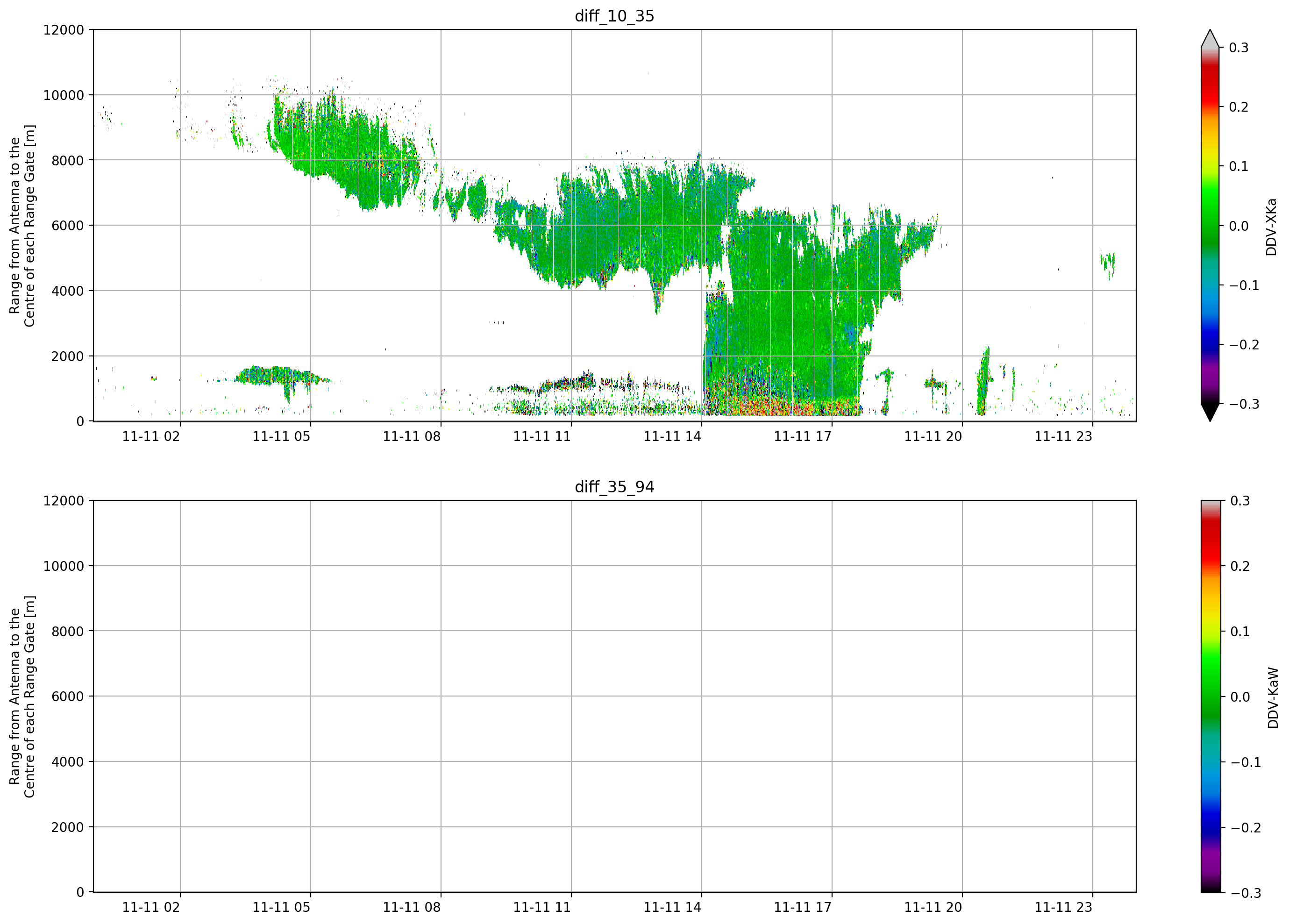Click x-axis label "11-11 08" under diff_10_35 plot
This screenshot has height=924, width=1289.
(x=412, y=436)
